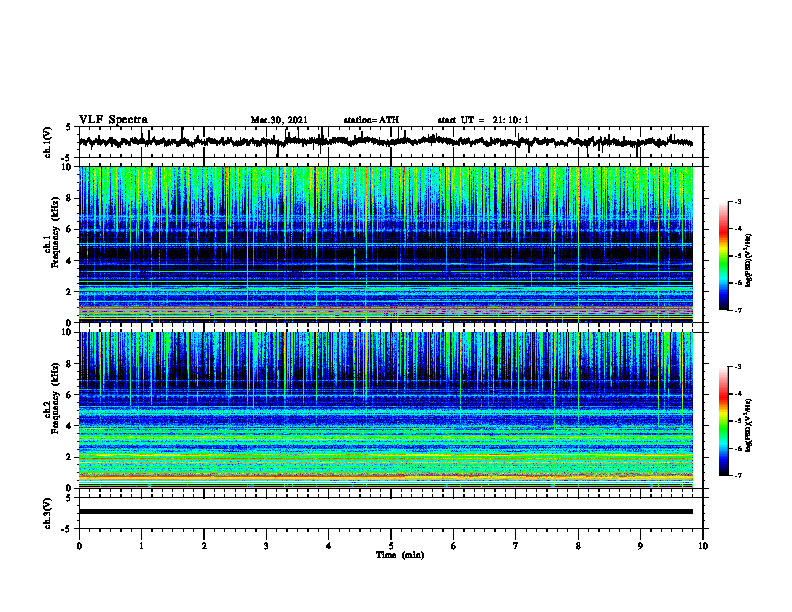Click the time axis tick label "0"
This screenshot has width=792, height=612.
[79, 546]
